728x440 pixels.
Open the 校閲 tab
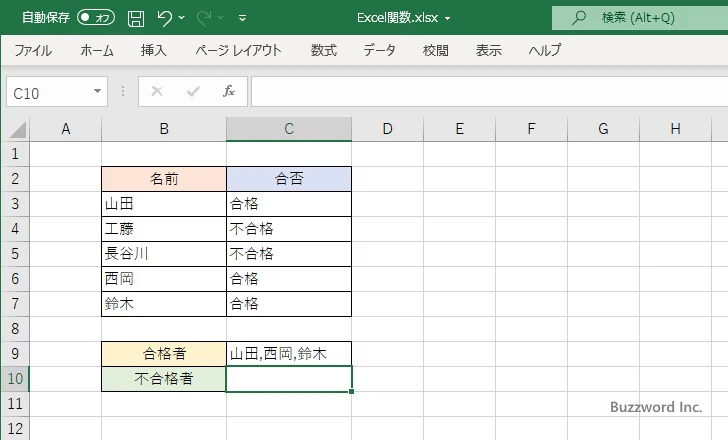436,50
